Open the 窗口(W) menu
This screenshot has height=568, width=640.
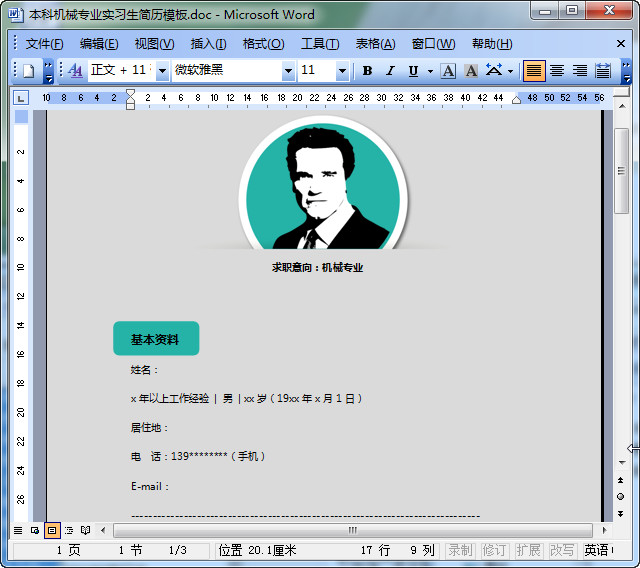433,44
